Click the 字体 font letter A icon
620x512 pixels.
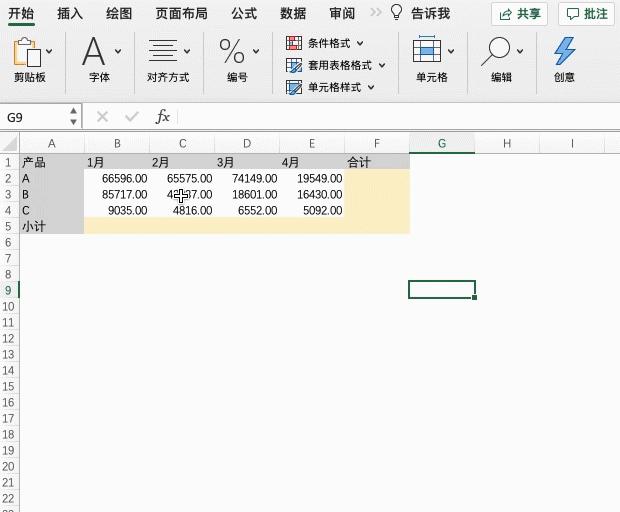tap(94, 51)
